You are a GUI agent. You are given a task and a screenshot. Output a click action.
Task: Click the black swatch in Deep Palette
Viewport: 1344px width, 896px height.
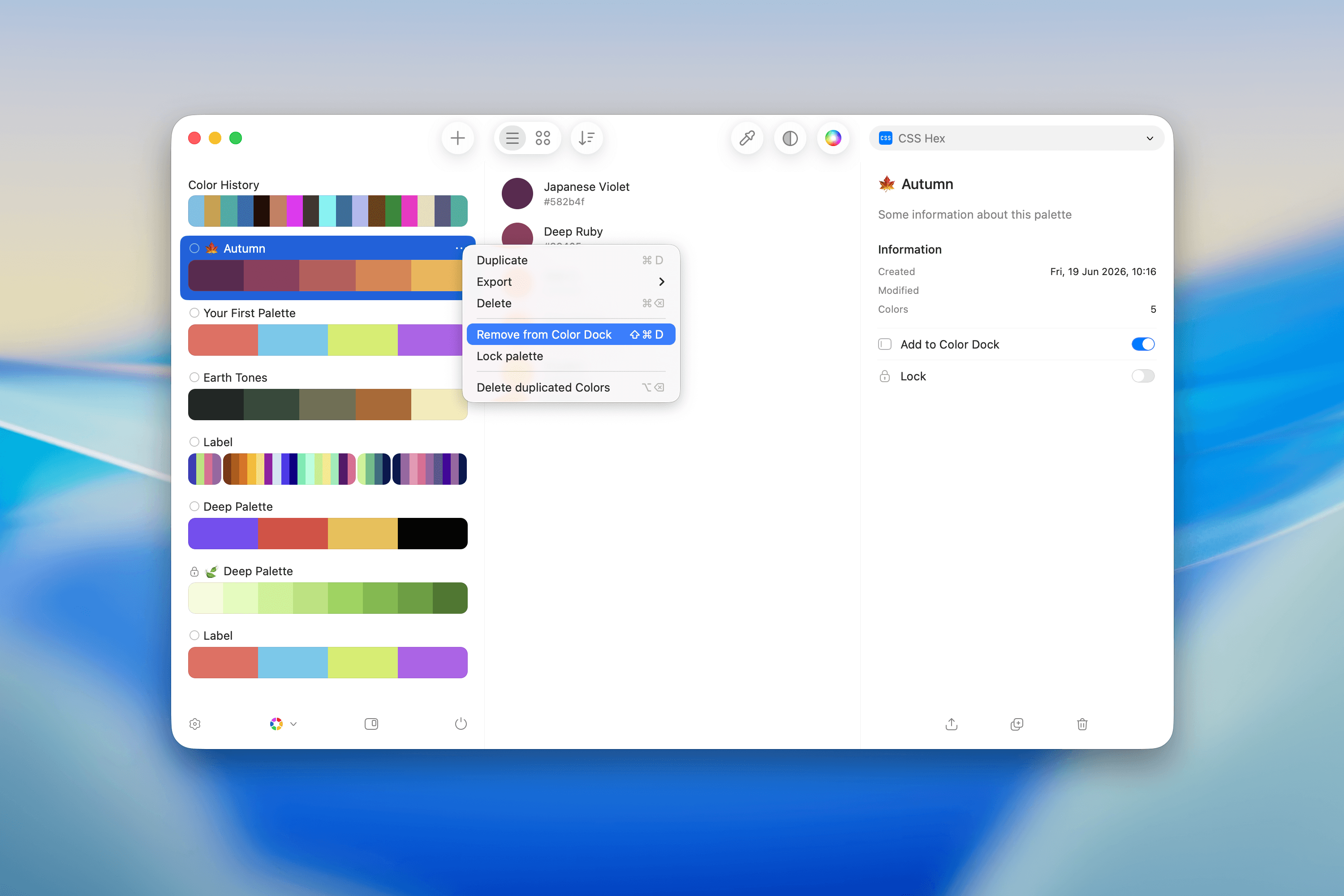tap(433, 534)
